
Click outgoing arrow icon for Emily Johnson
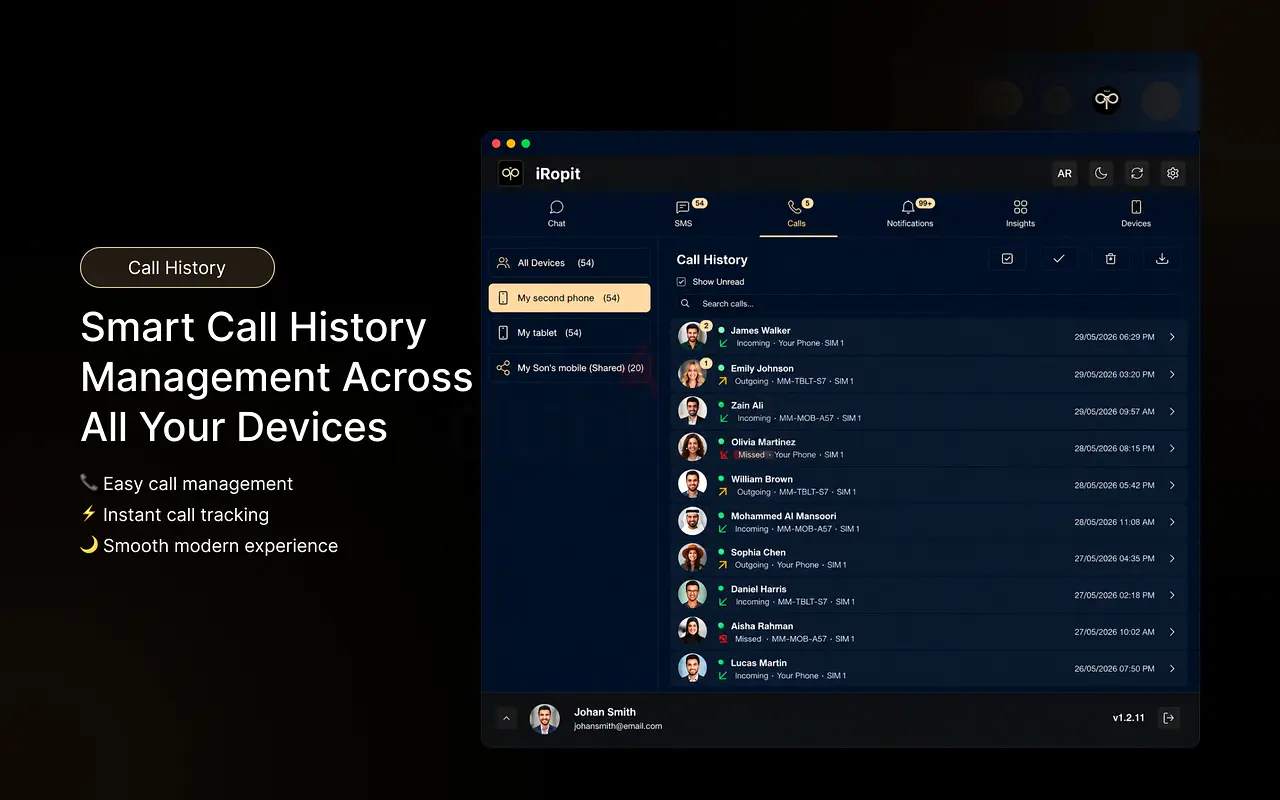click(x=723, y=381)
